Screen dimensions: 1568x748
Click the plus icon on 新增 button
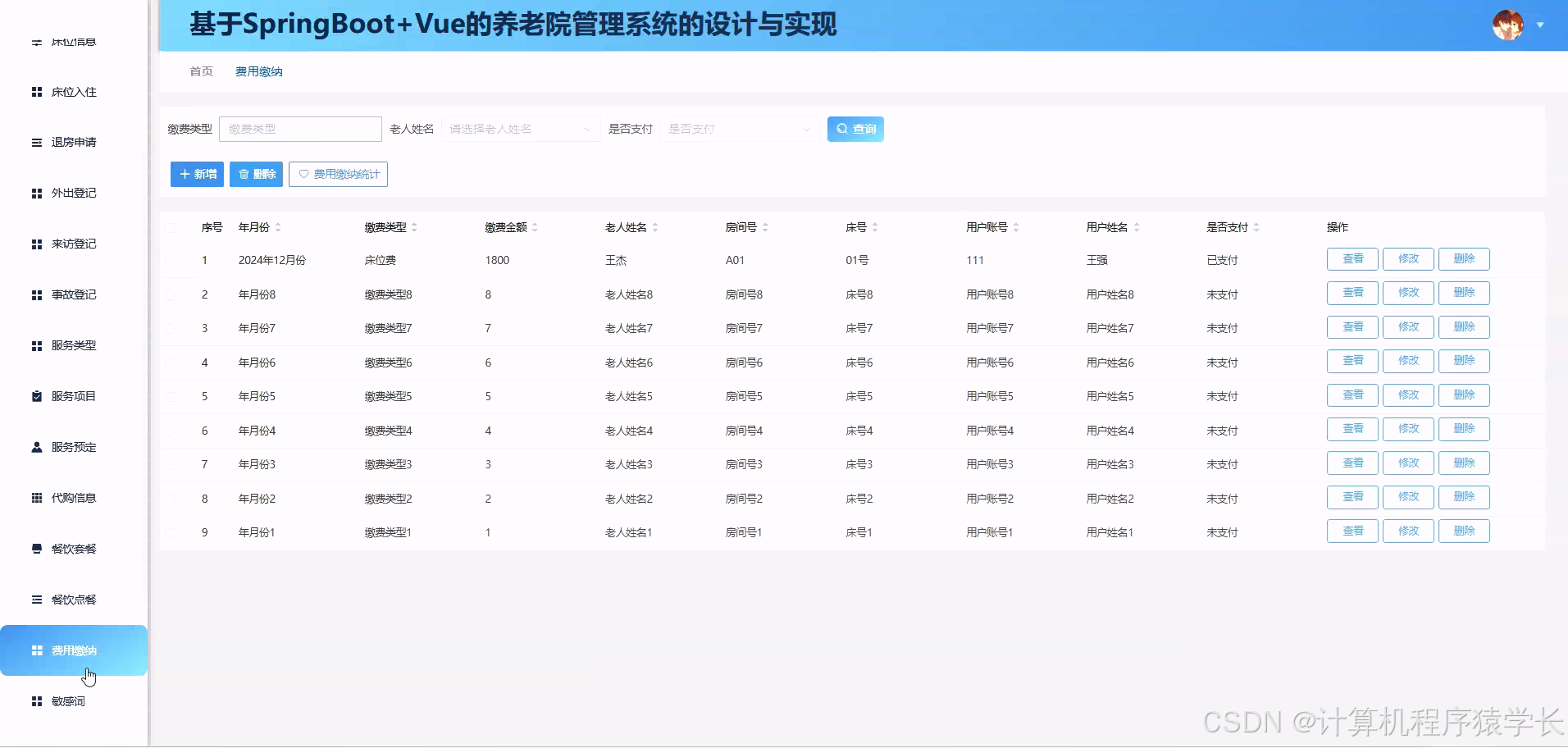185,174
